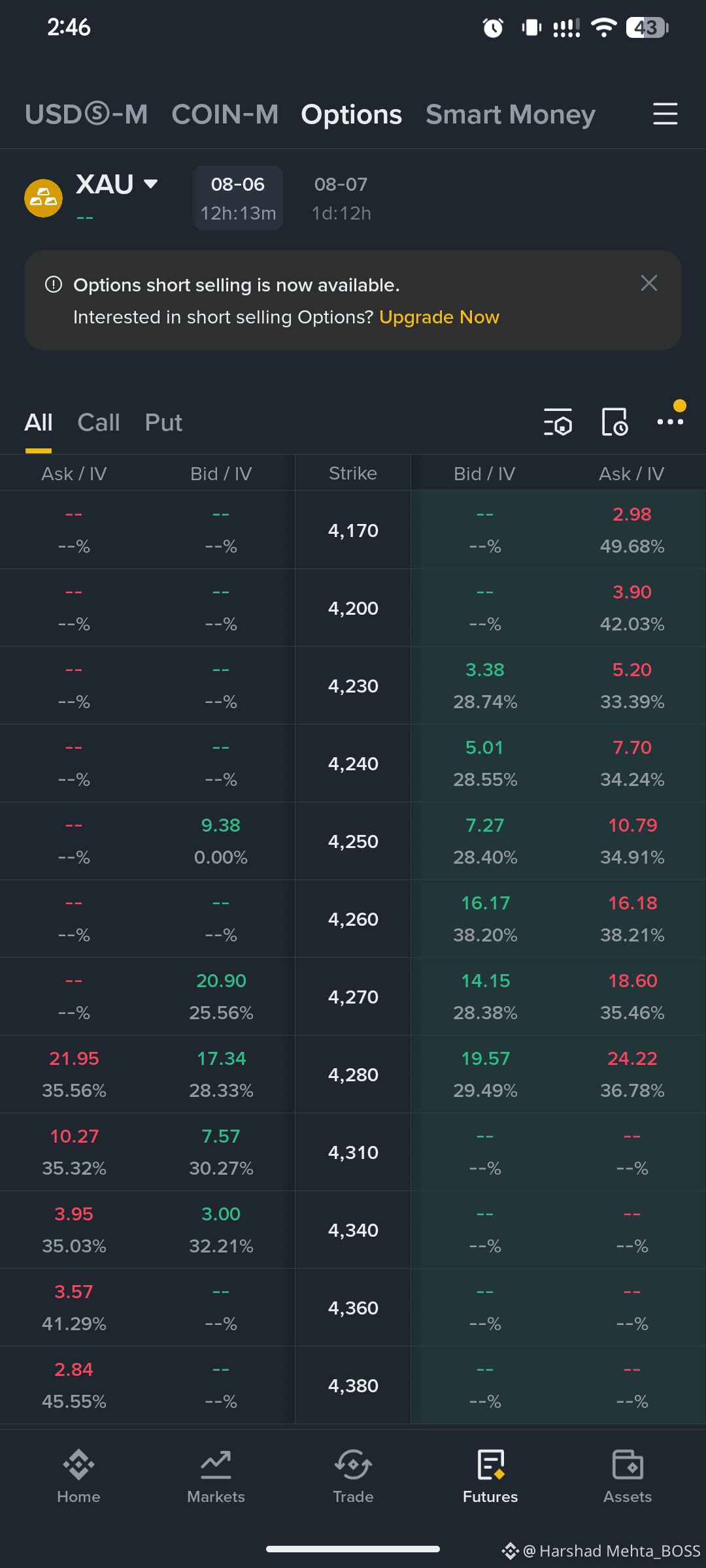Tap put bid price 3.38

[485, 670]
